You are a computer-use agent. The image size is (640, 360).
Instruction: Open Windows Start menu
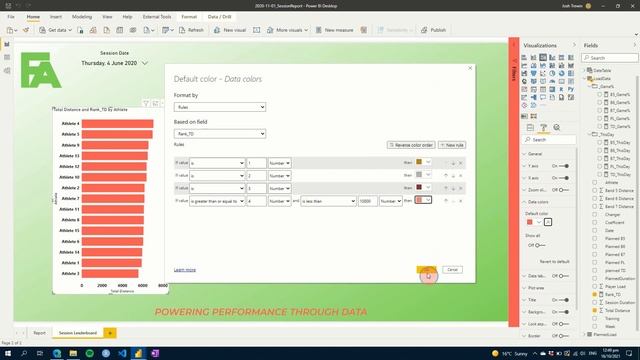click(7, 353)
